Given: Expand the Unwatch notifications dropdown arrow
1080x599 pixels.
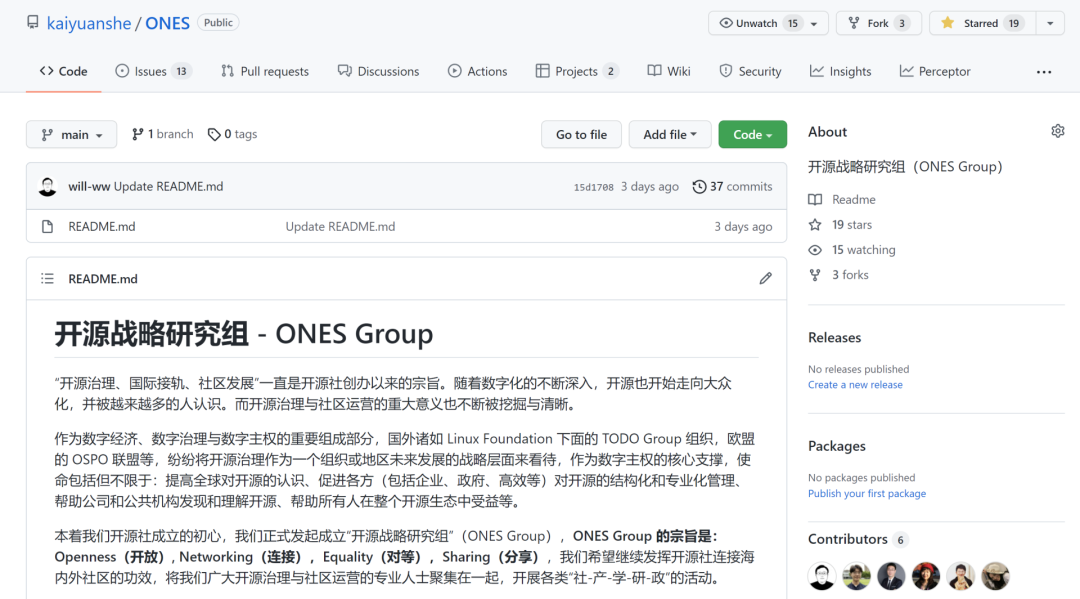Looking at the screenshot, I should point(814,23).
